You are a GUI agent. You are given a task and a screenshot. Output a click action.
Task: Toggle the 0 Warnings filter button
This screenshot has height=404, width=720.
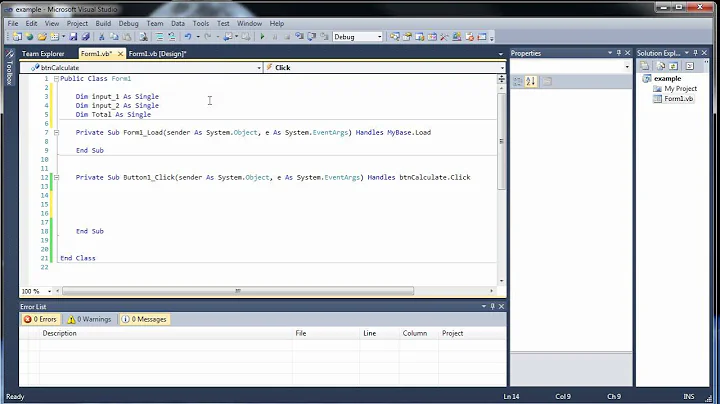tap(90, 319)
